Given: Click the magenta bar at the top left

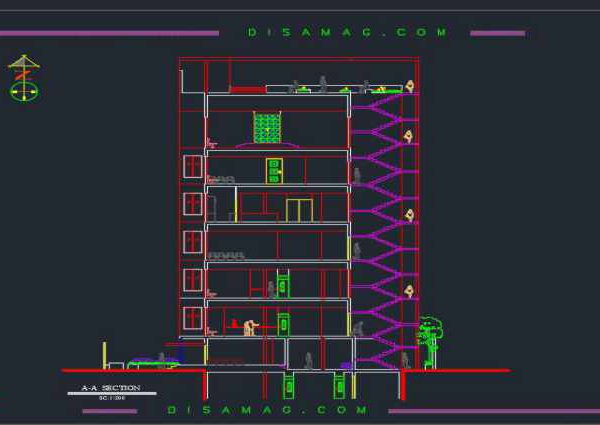Looking at the screenshot, I should [x=109, y=33].
